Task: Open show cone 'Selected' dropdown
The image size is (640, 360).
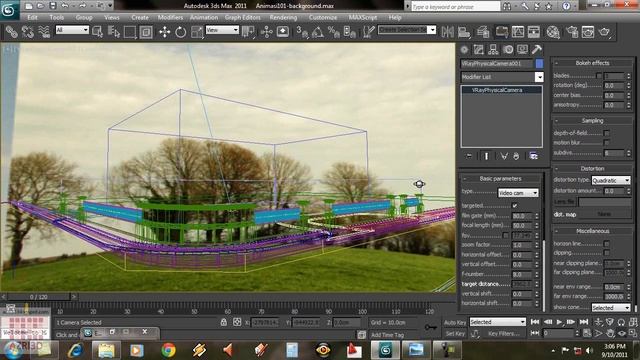Action: (x=611, y=308)
